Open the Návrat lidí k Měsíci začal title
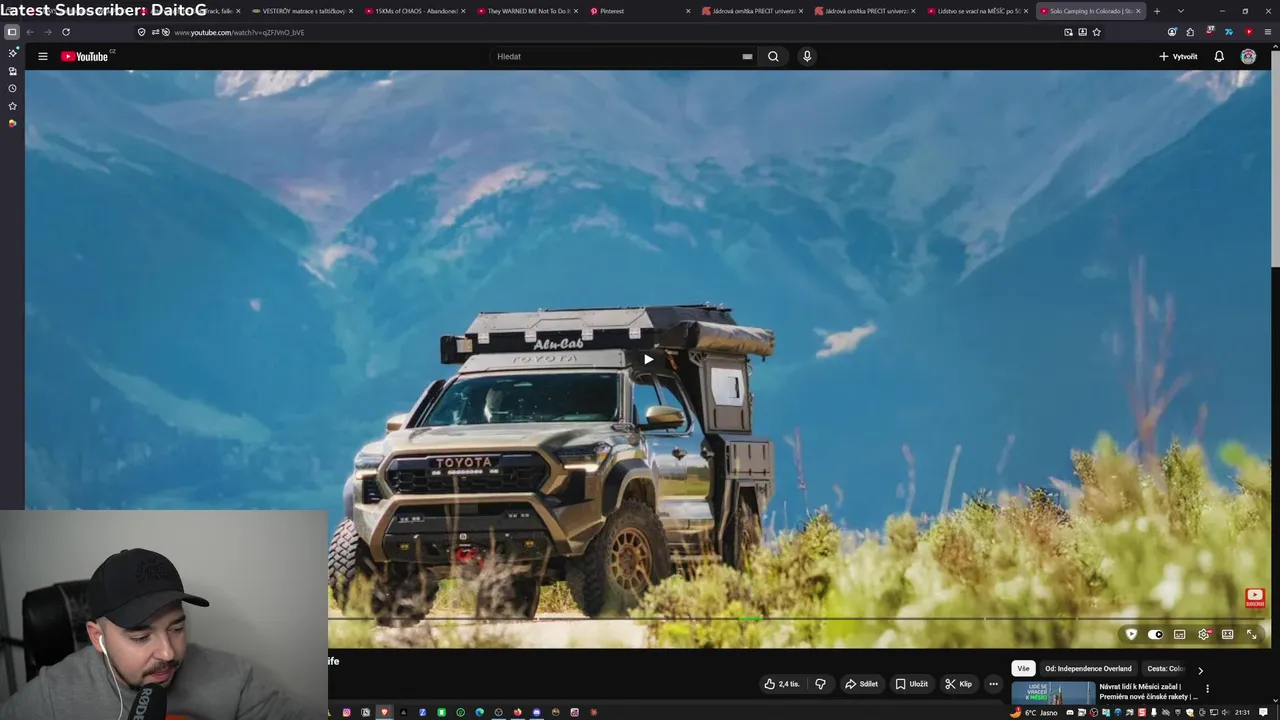Image resolution: width=1280 pixels, height=720 pixels. click(1148, 692)
